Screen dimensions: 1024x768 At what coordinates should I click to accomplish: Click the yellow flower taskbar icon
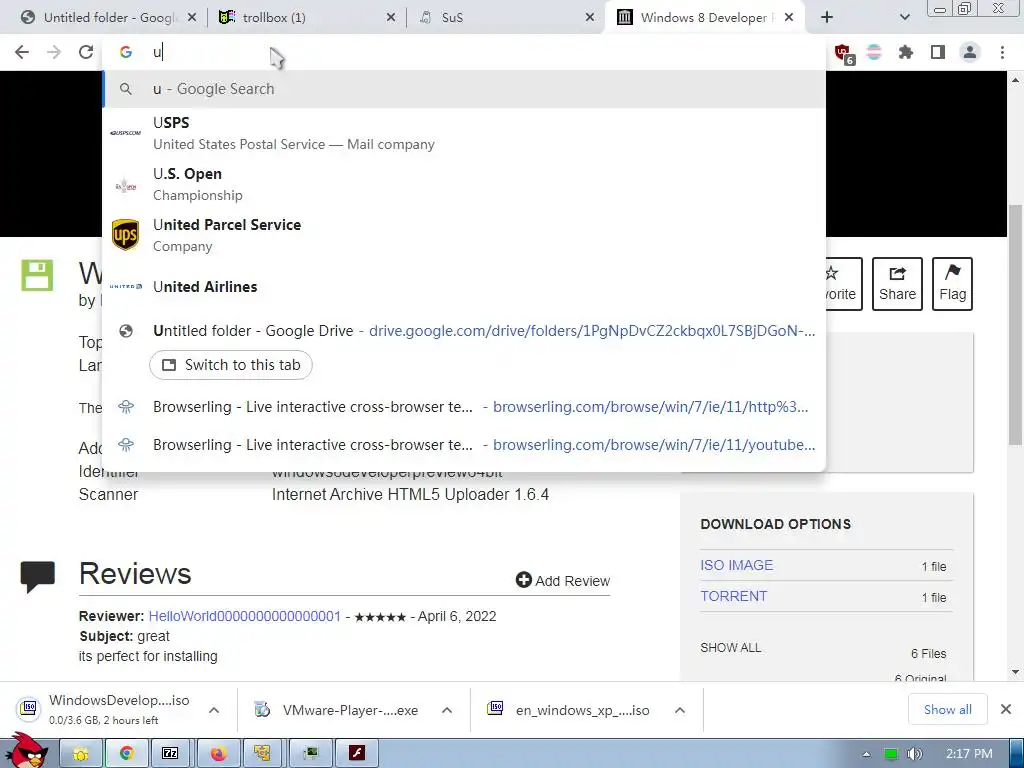[81, 753]
